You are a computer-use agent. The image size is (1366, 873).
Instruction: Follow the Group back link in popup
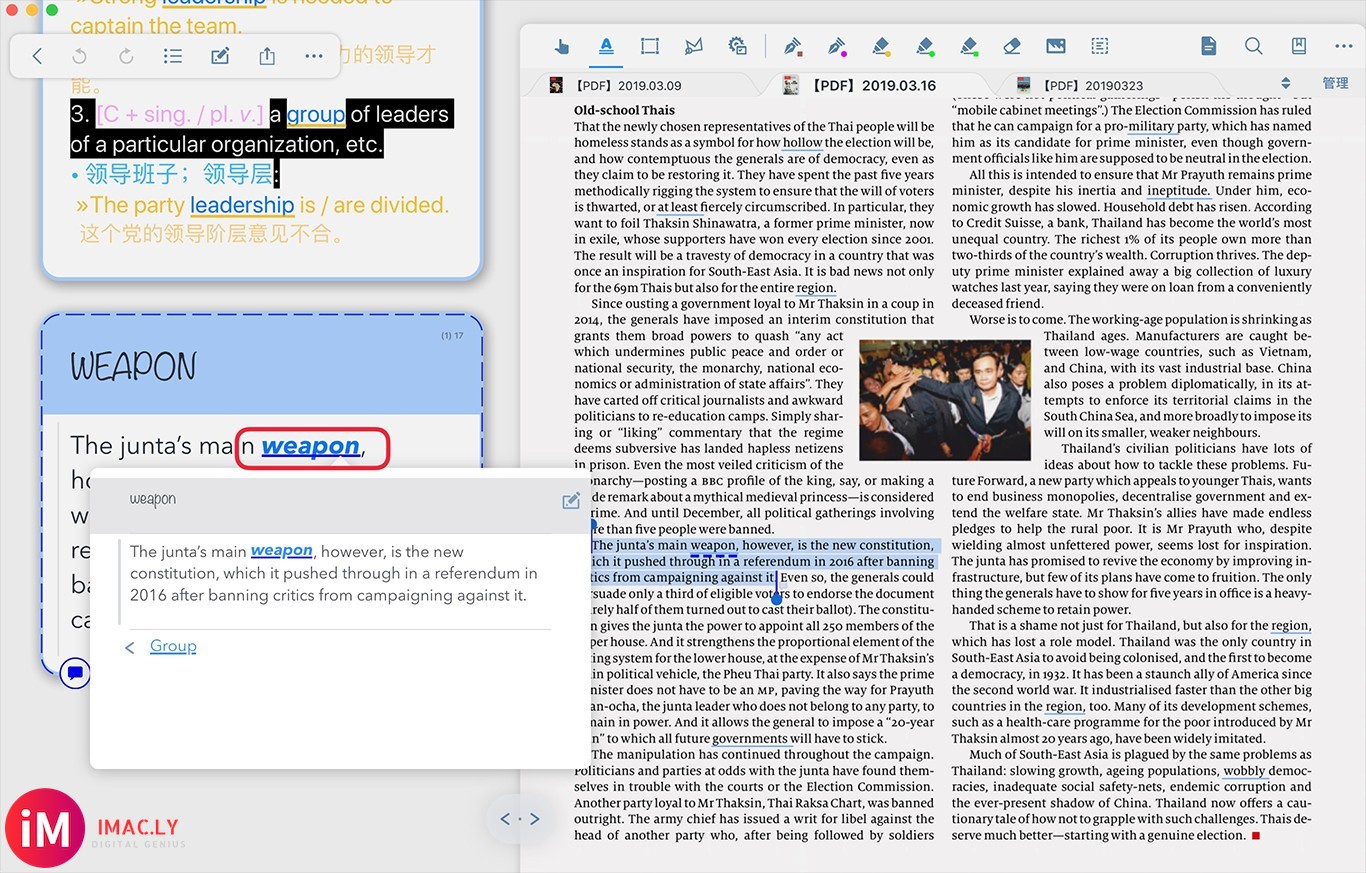[x=173, y=646]
